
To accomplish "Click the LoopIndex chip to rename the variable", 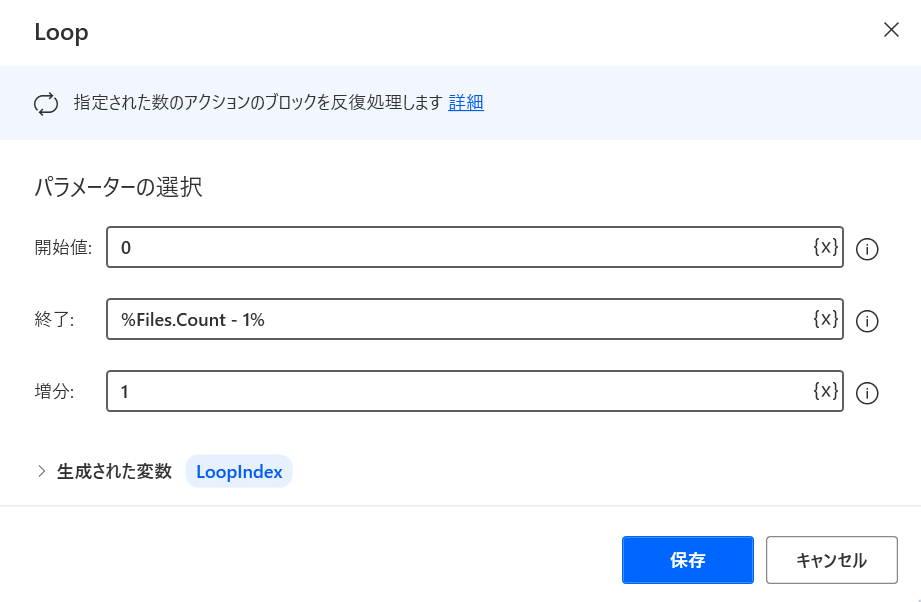I will point(239,471).
